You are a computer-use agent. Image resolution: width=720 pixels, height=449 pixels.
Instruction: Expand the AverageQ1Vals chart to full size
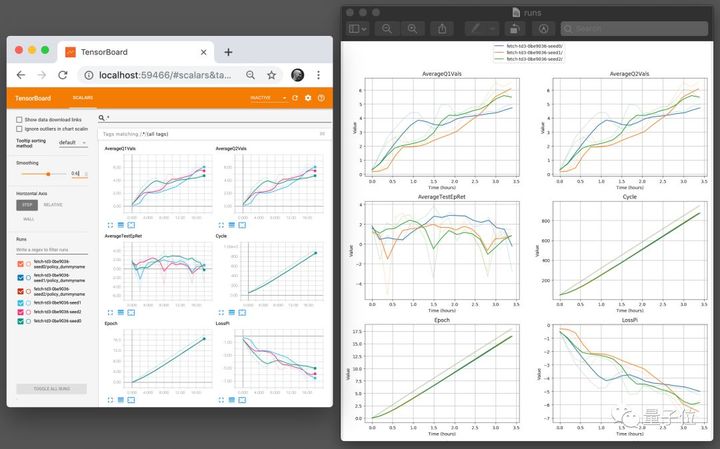point(110,225)
